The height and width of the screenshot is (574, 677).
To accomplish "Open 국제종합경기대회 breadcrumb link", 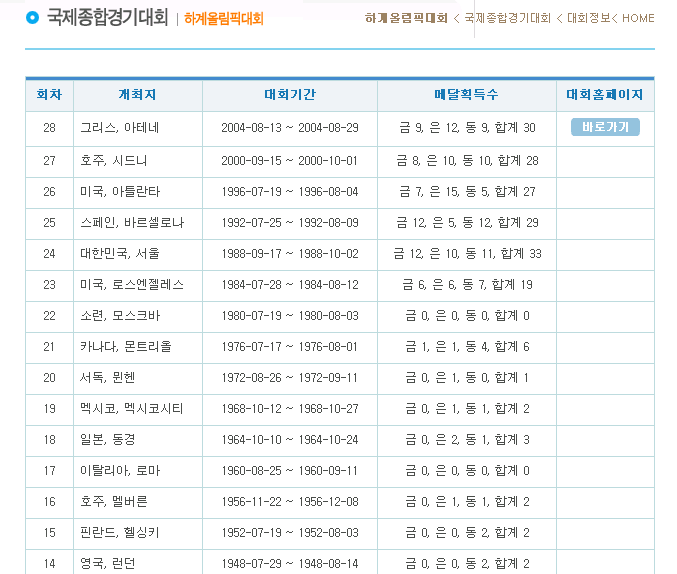I will click(x=507, y=18).
